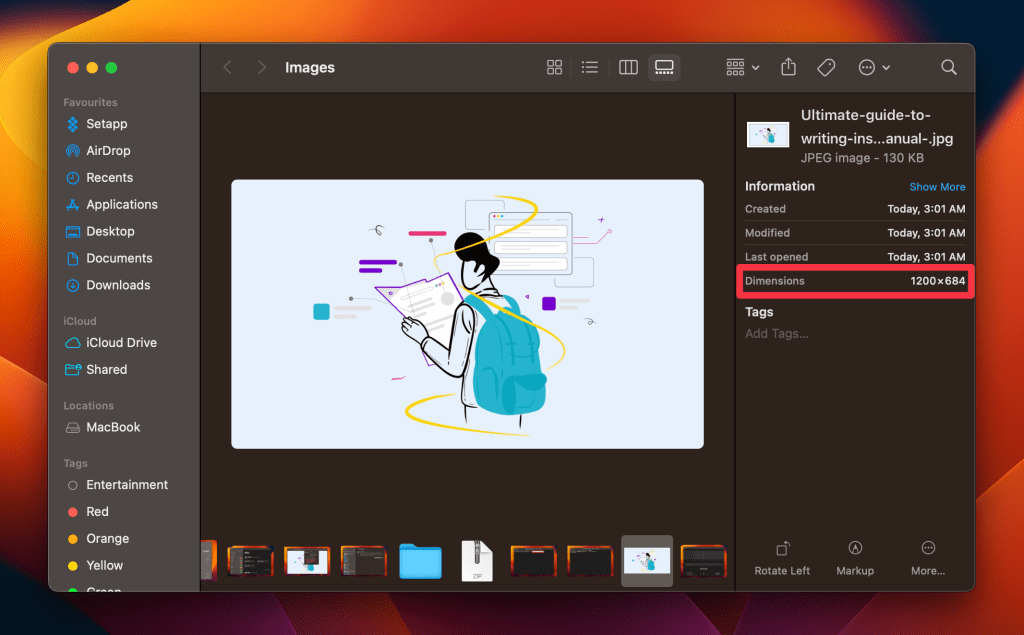This screenshot has height=635, width=1024.
Task: Open iCloud Drive in sidebar
Action: [x=121, y=342]
